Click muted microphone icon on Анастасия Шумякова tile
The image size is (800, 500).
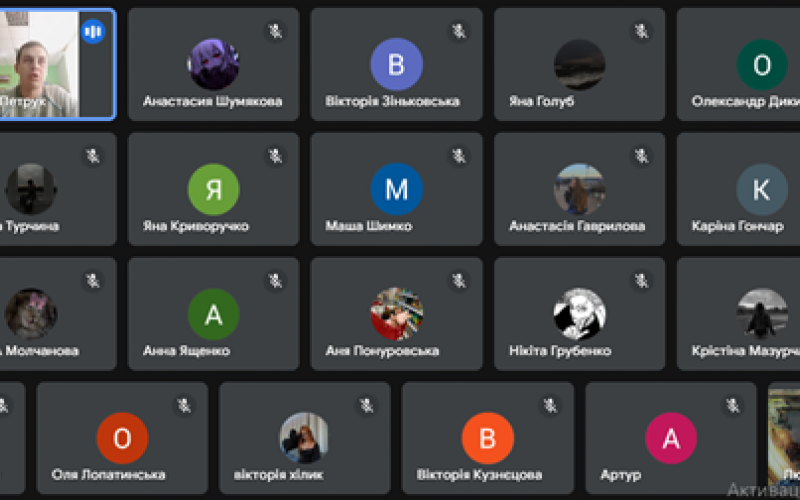[276, 32]
